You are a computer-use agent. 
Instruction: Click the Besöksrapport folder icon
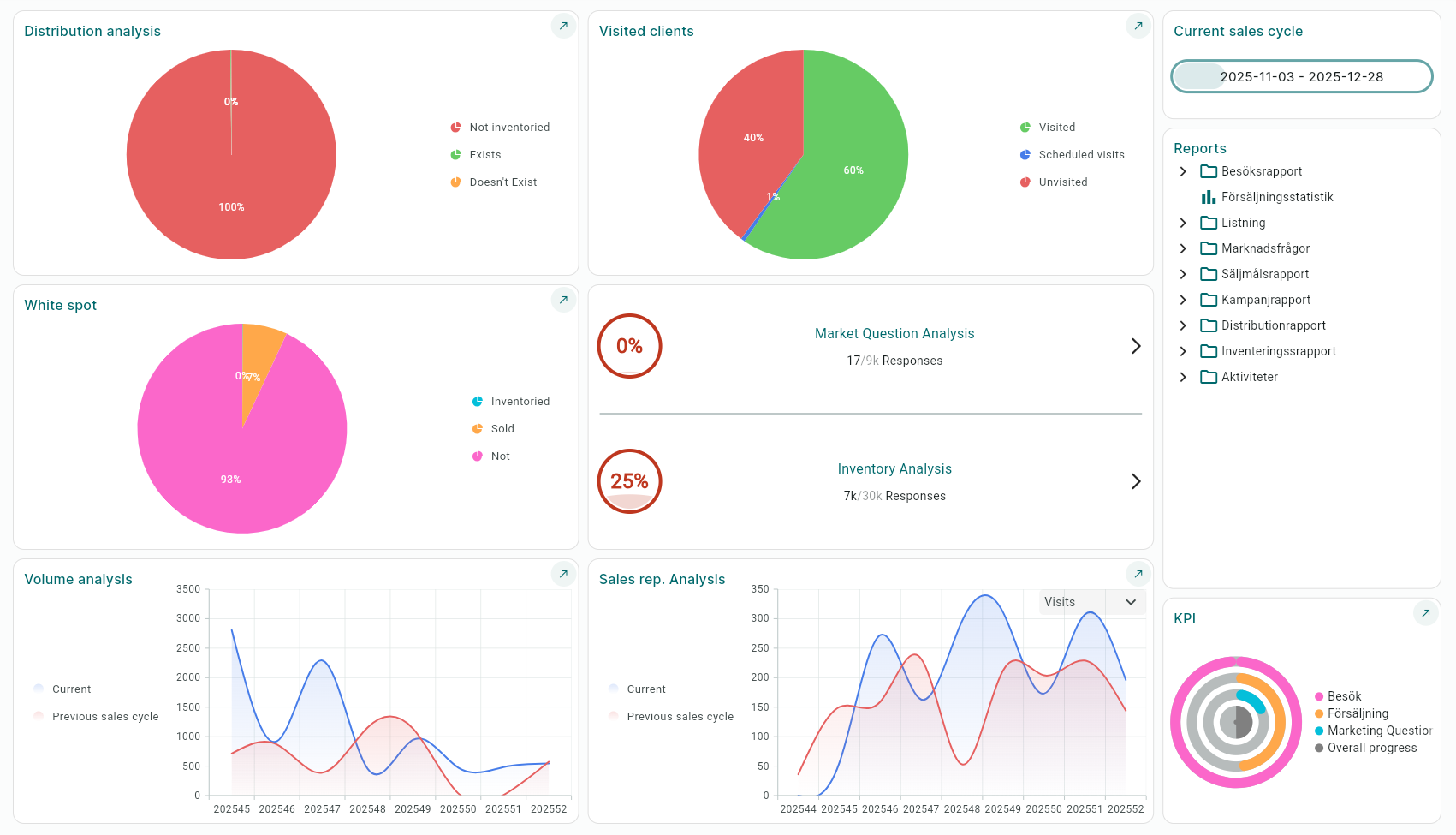[1209, 171]
